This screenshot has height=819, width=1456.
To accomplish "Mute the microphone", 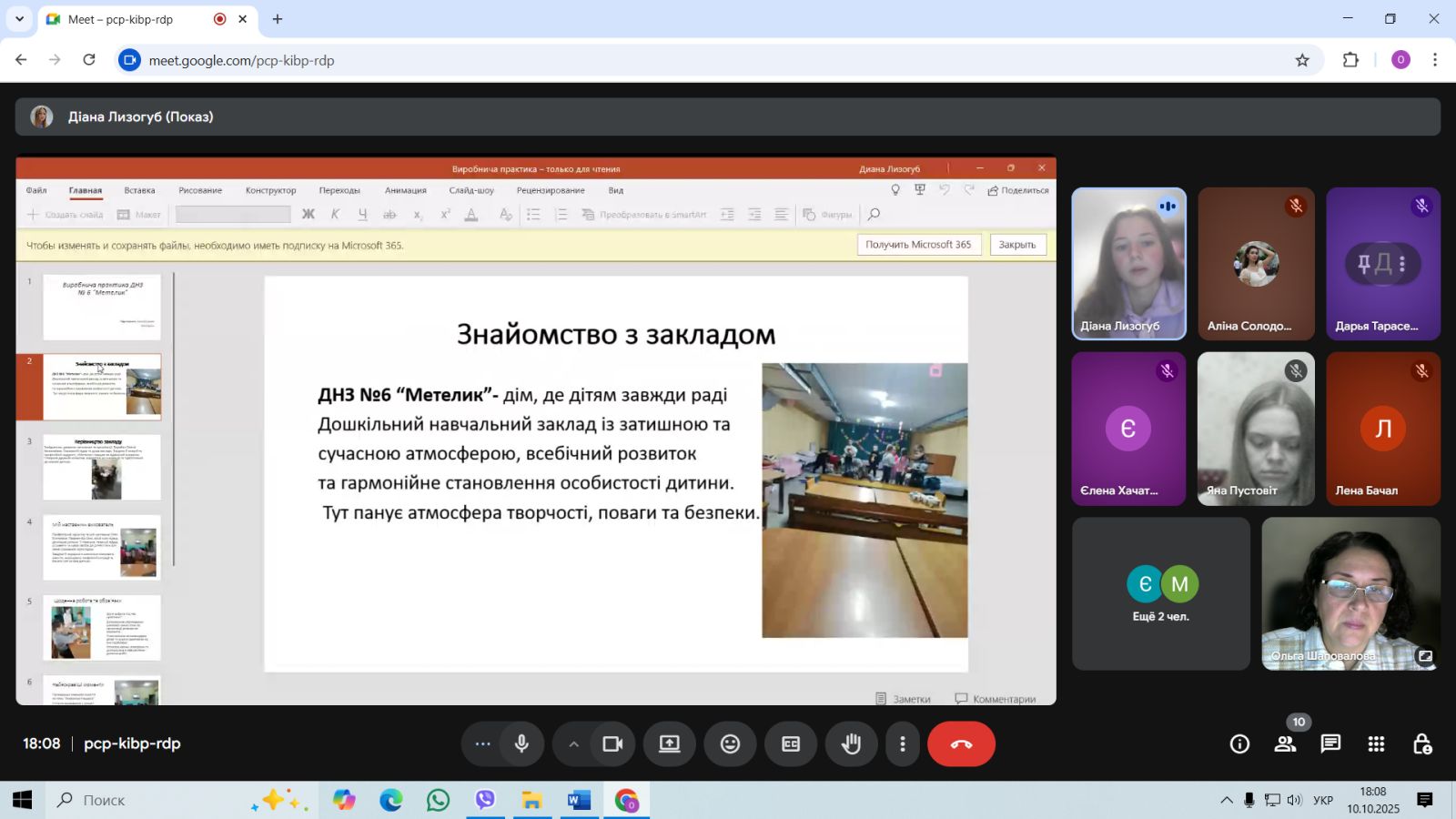I will click(521, 744).
